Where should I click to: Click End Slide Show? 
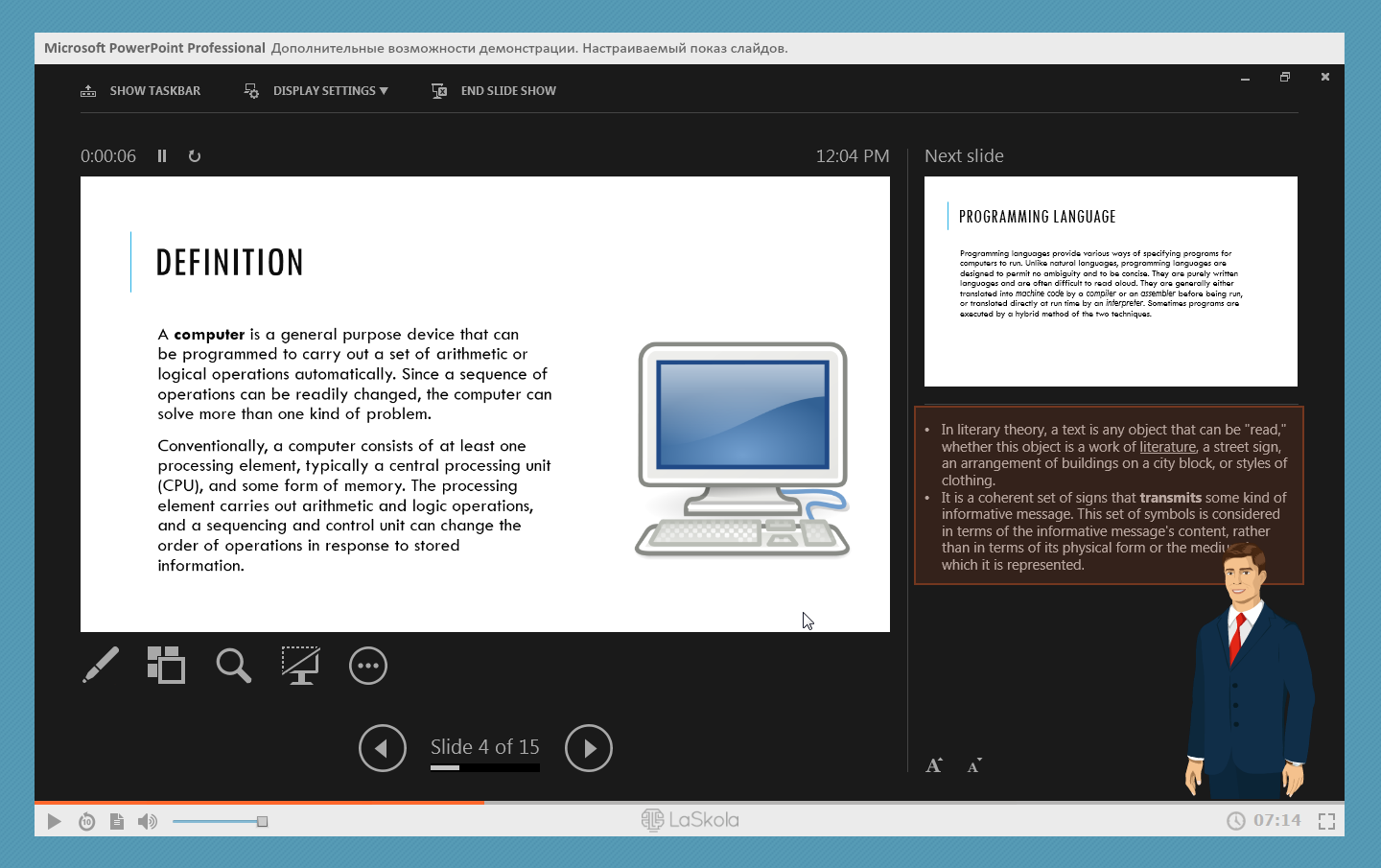495,91
